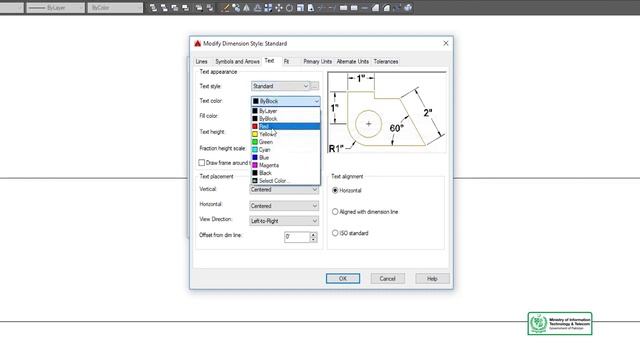Image resolution: width=640 pixels, height=360 pixels.
Task: Click the Send Hatch to Back icon
Action: click(210, 8)
